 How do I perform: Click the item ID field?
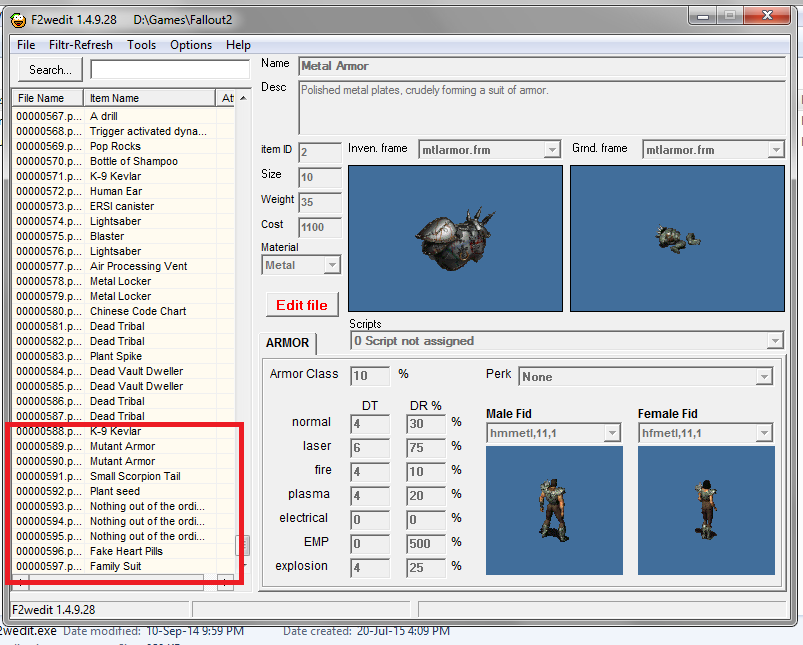320,152
